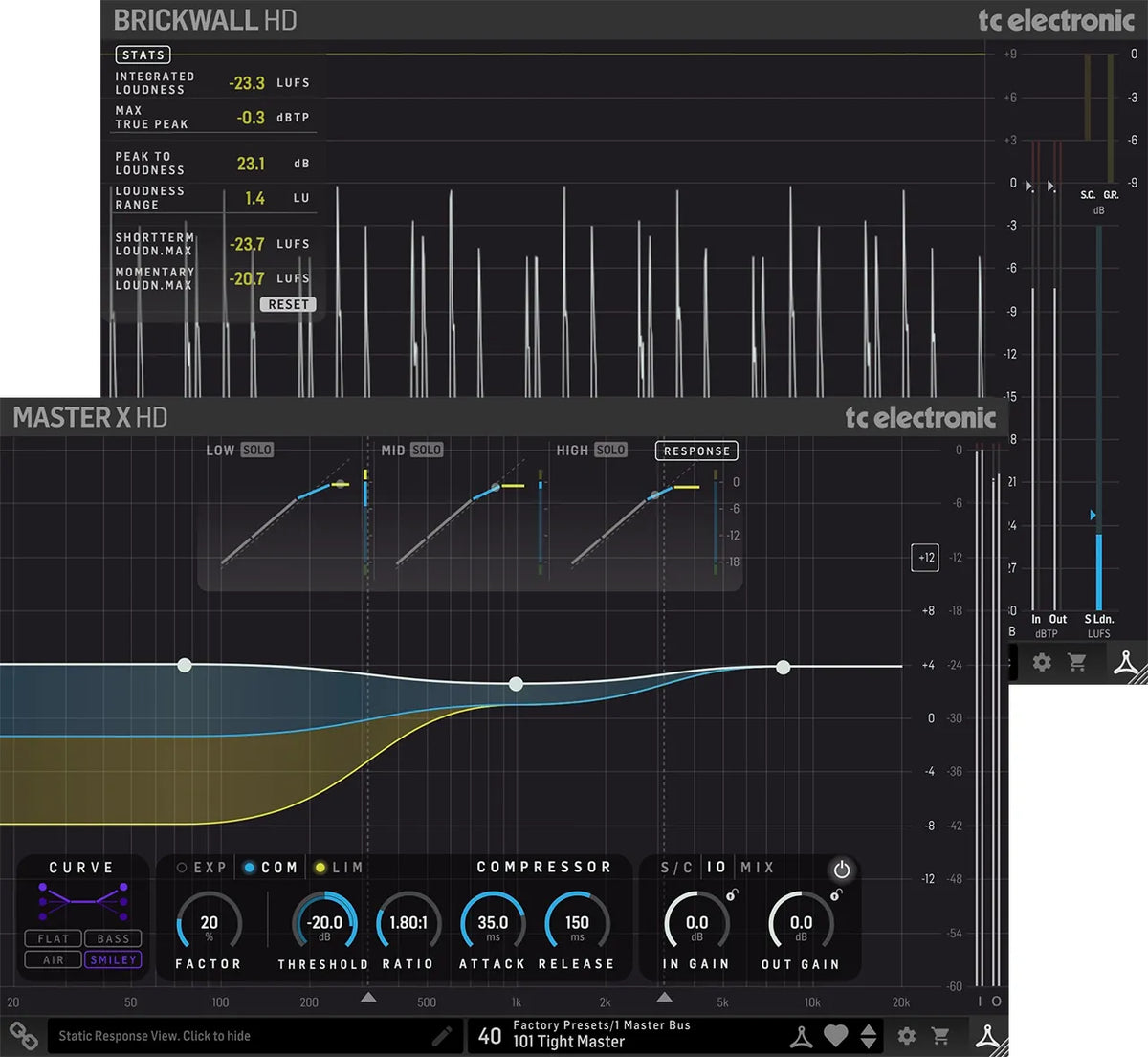Screen dimensions: 1148x1057
Task: Click the shopping cart icon on Brickwall HD
Action: pyautogui.click(x=1078, y=662)
